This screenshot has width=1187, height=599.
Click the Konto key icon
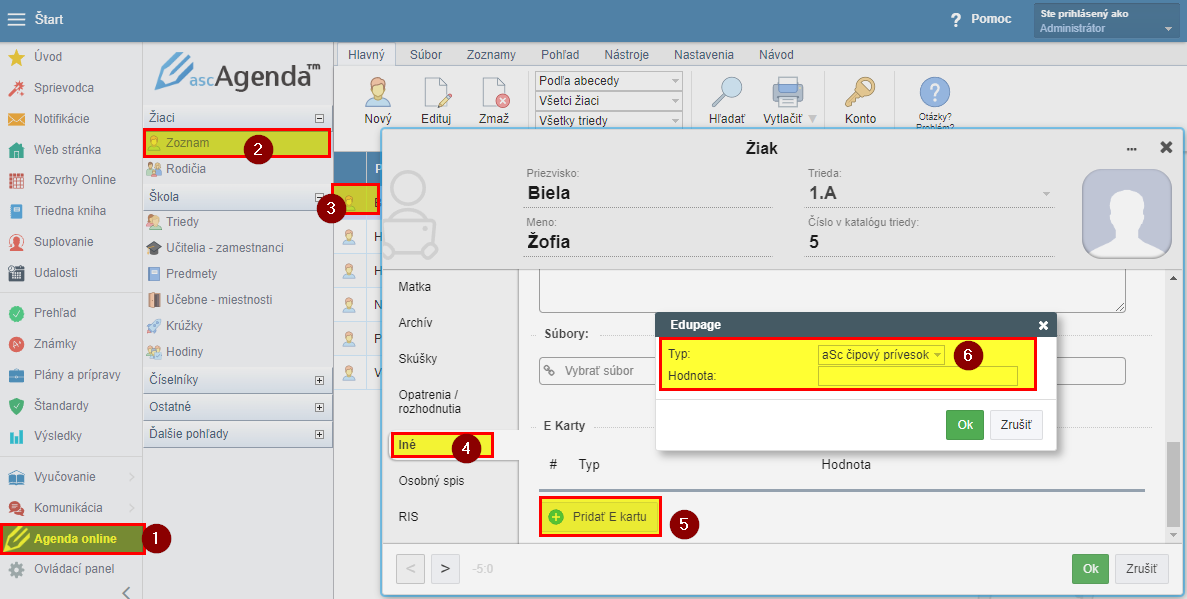pos(860,92)
